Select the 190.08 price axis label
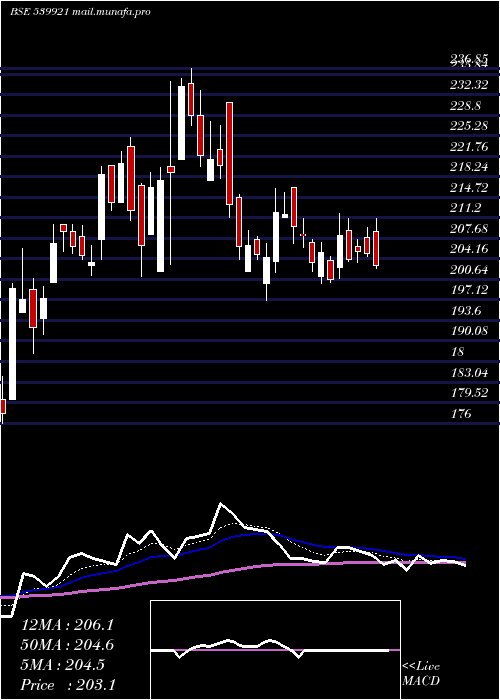Image resolution: width=500 pixels, height=700 pixels. click(469, 331)
